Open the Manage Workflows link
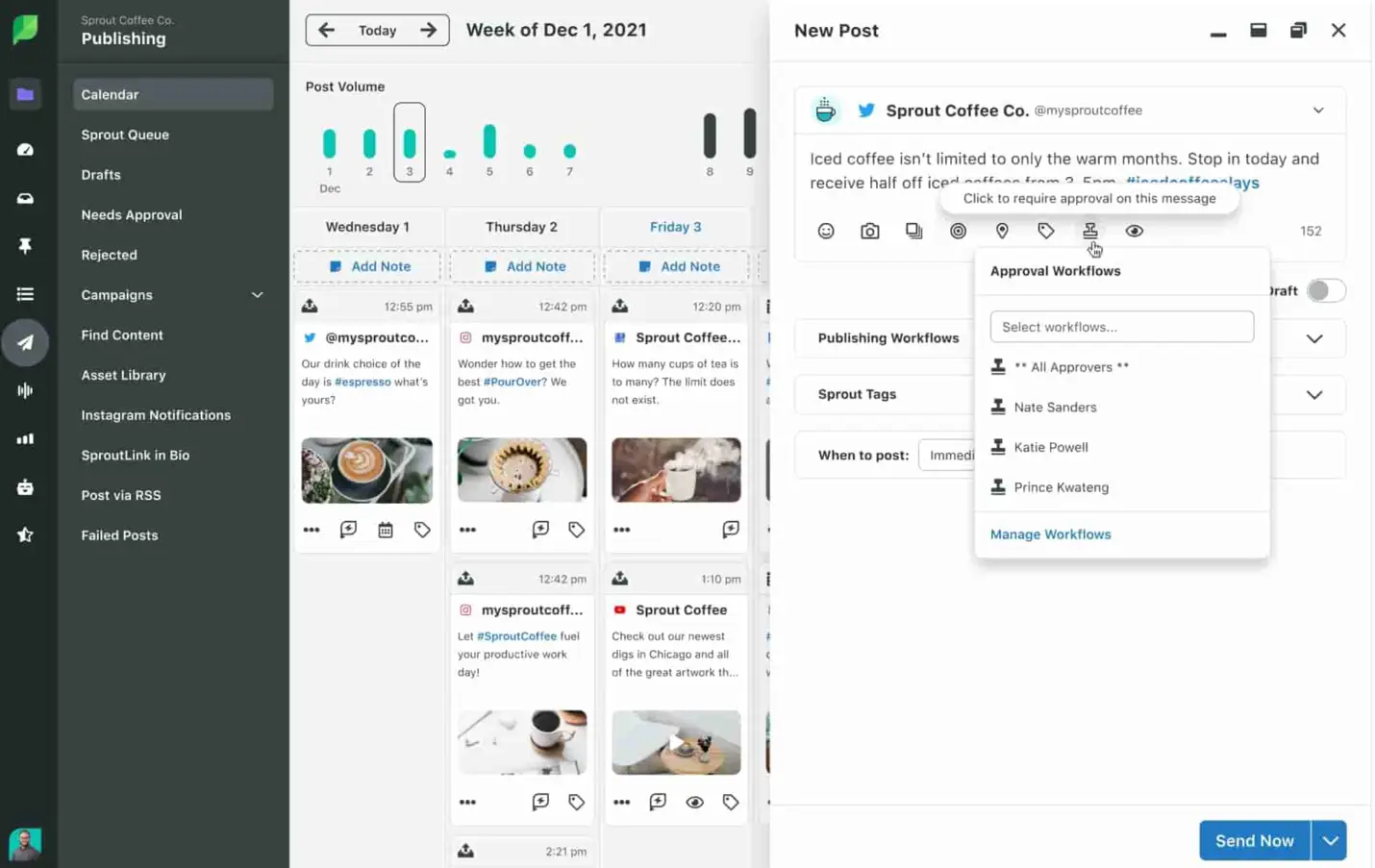The width and height of the screenshot is (1375, 868). click(1050, 534)
